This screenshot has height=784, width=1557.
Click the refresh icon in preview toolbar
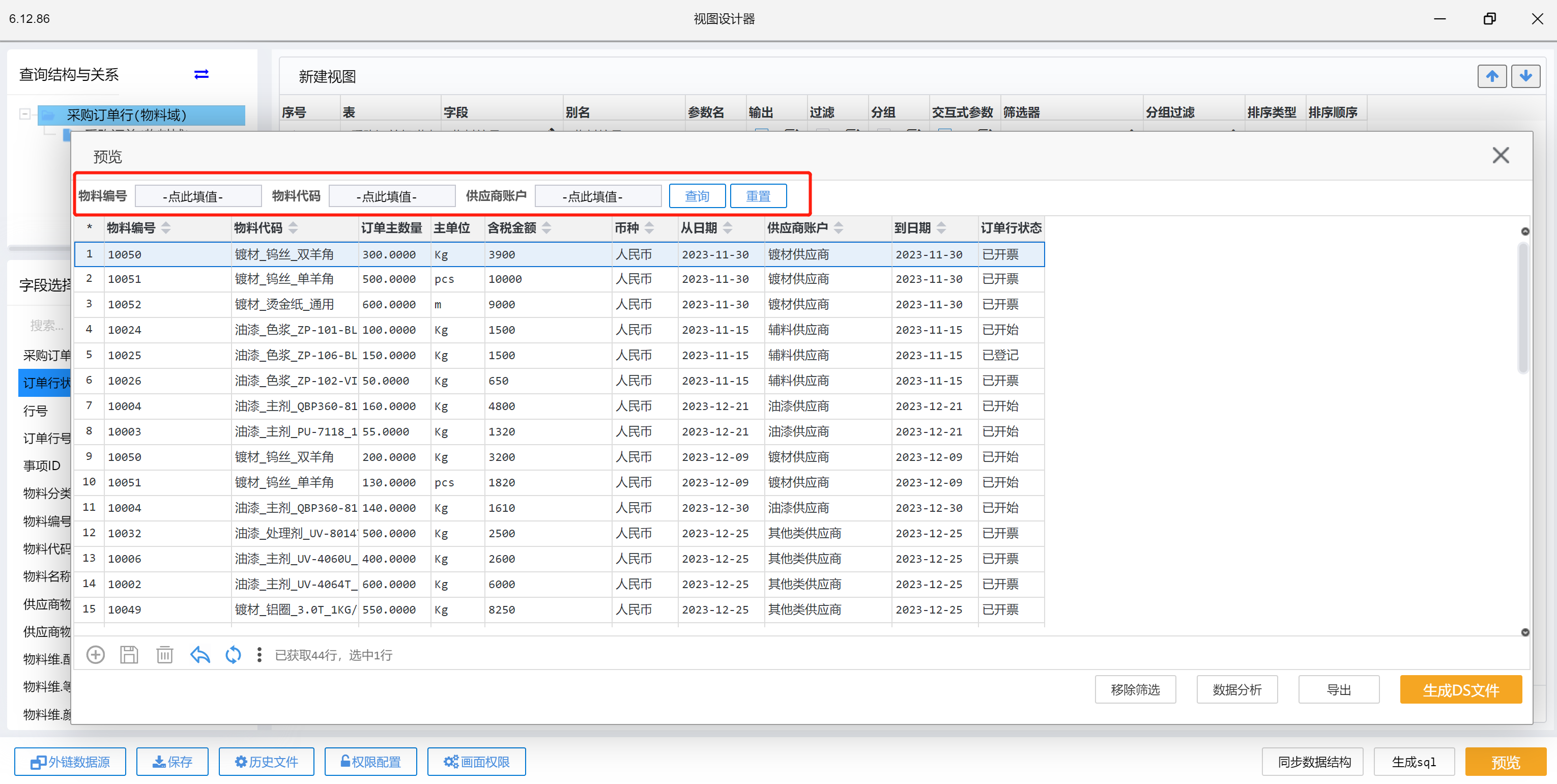point(233,655)
